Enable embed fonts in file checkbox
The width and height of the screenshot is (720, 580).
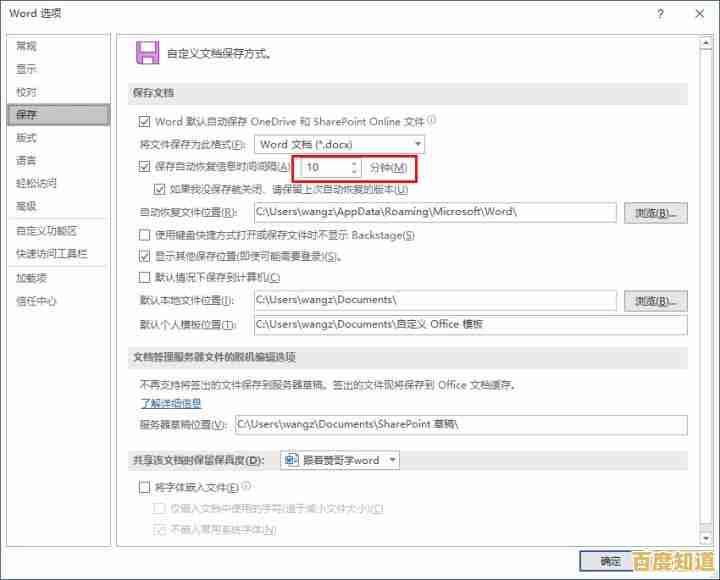[144, 487]
